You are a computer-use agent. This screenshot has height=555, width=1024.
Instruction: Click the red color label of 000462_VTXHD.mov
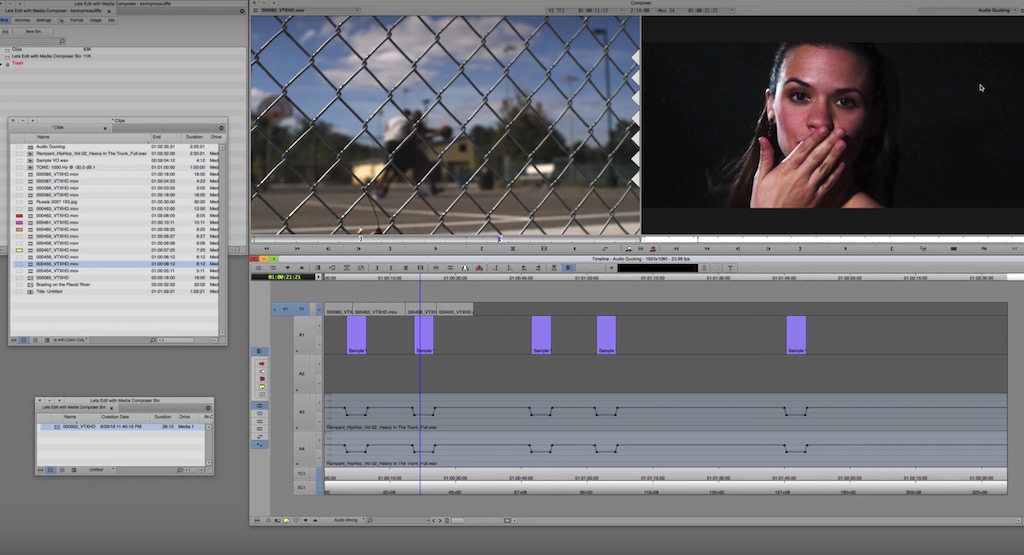[19, 215]
